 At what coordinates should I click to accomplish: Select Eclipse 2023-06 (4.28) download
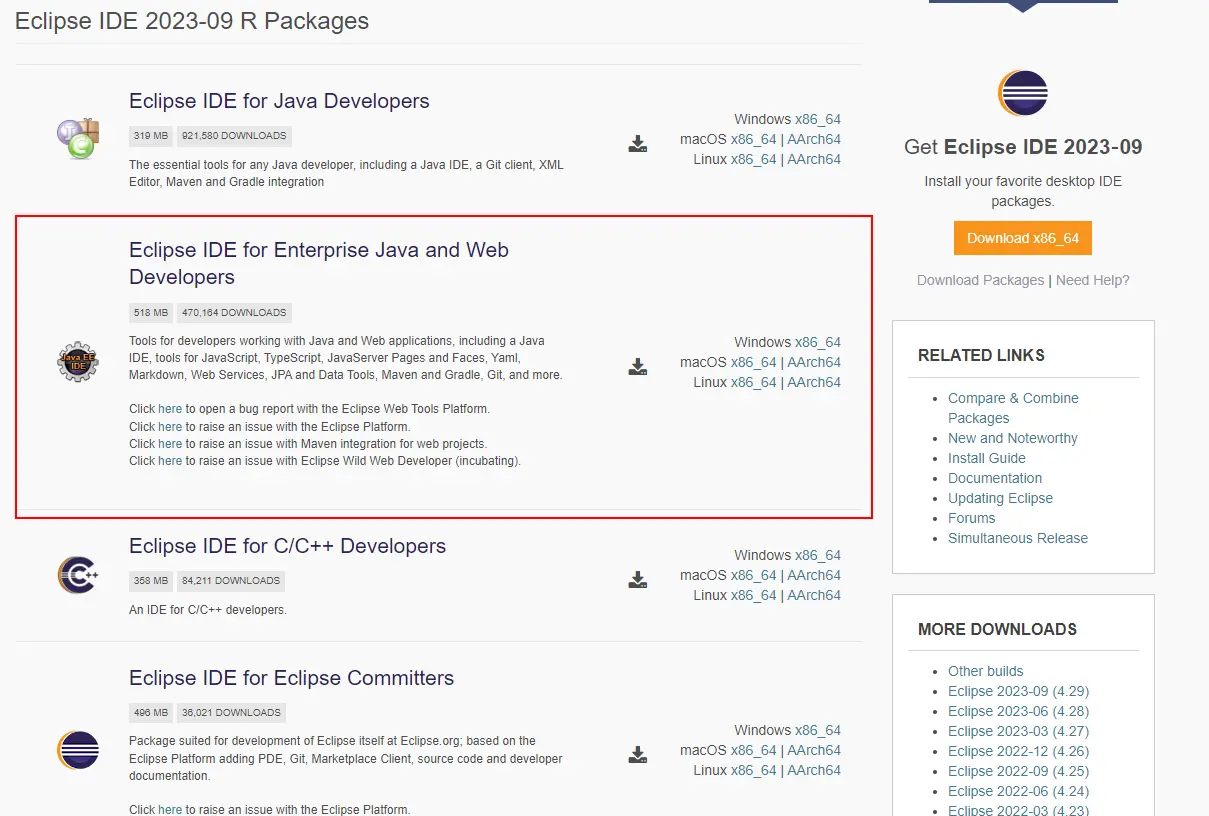(1018, 711)
